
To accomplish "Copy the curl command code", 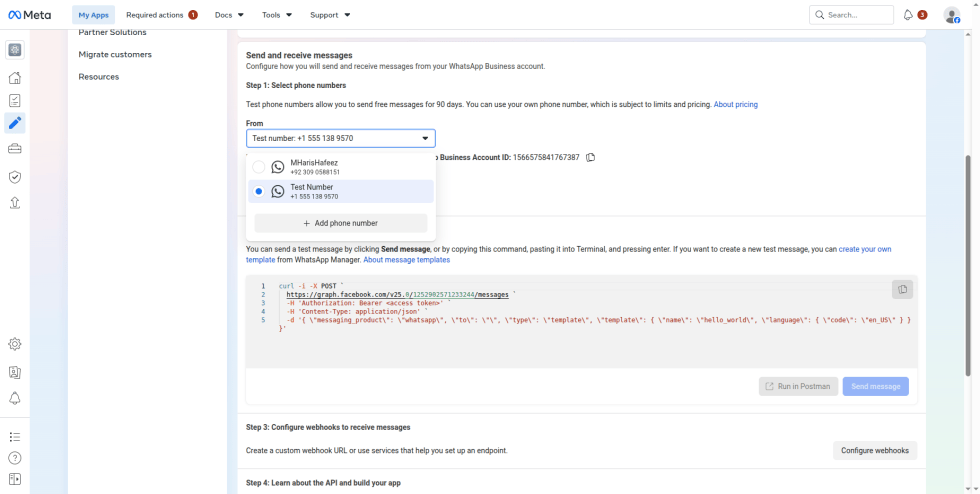I will click(902, 290).
